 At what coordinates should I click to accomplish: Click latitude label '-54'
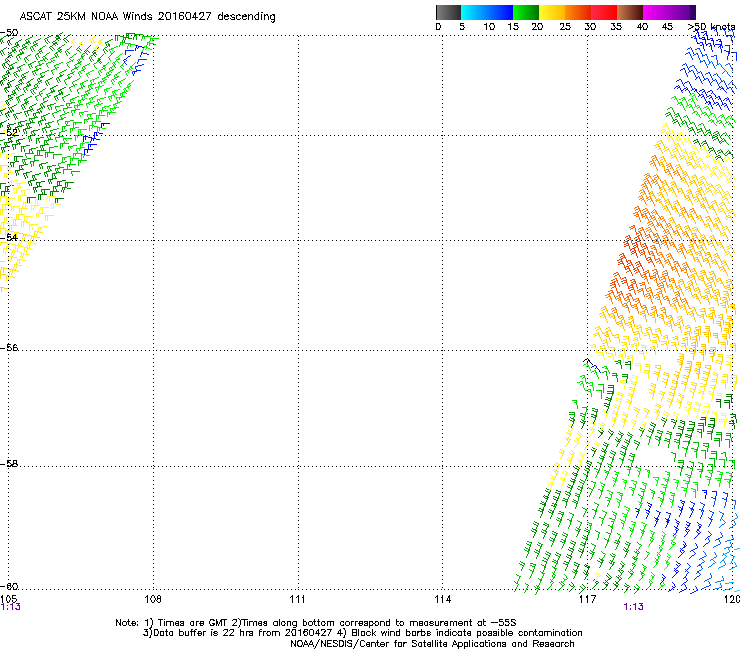pyautogui.click(x=9, y=237)
